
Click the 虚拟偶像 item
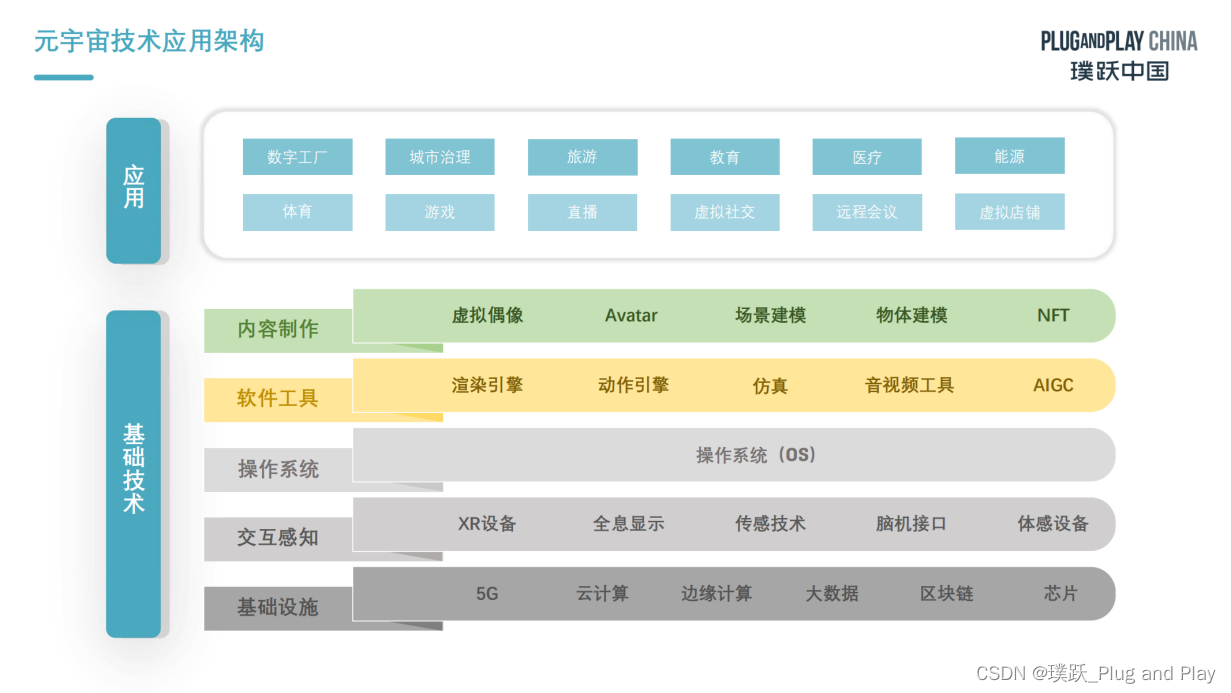[488, 316]
